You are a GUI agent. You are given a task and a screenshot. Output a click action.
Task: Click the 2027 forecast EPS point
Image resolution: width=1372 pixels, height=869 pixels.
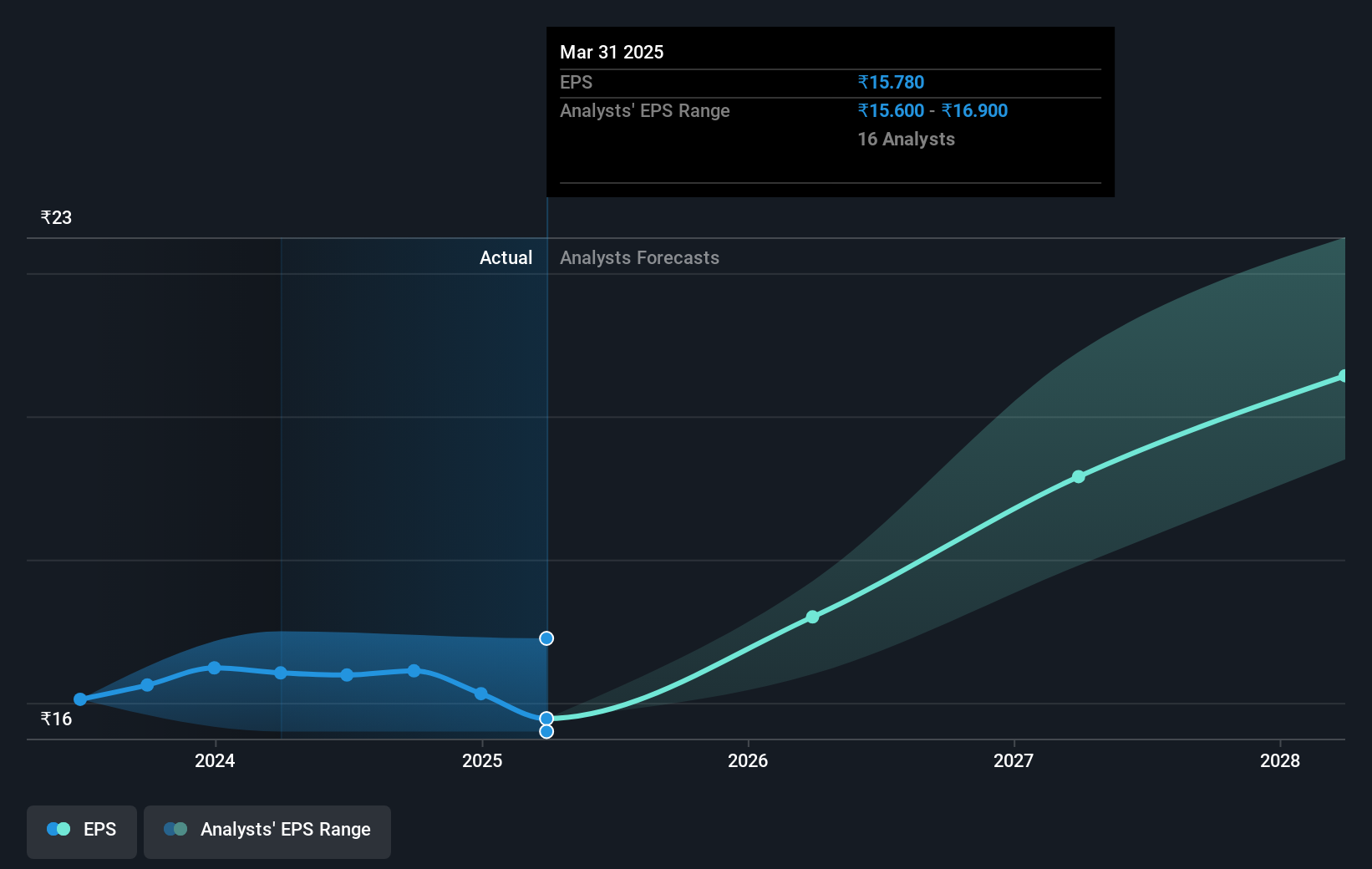pyautogui.click(x=1079, y=477)
